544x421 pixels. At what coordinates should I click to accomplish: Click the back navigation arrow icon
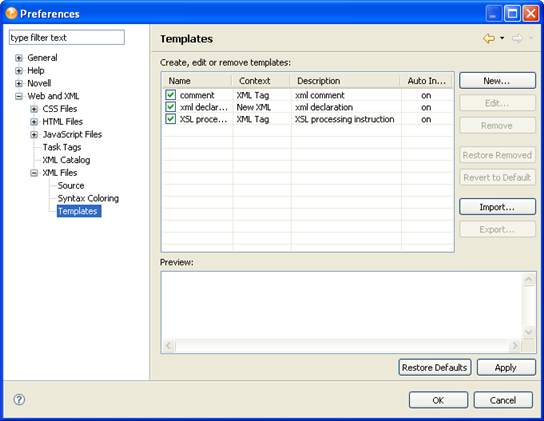[489, 38]
